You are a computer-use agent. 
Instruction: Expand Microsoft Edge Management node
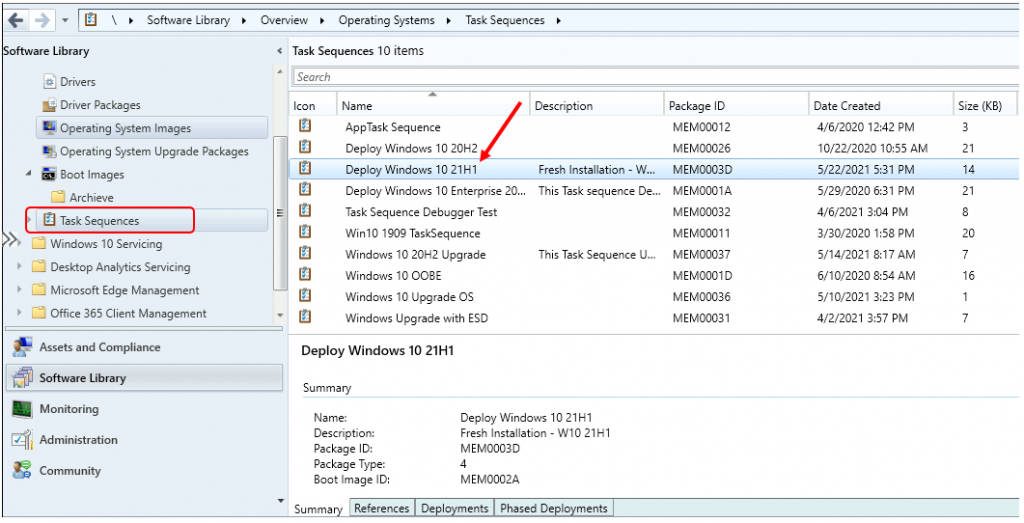pyautogui.click(x=20, y=291)
